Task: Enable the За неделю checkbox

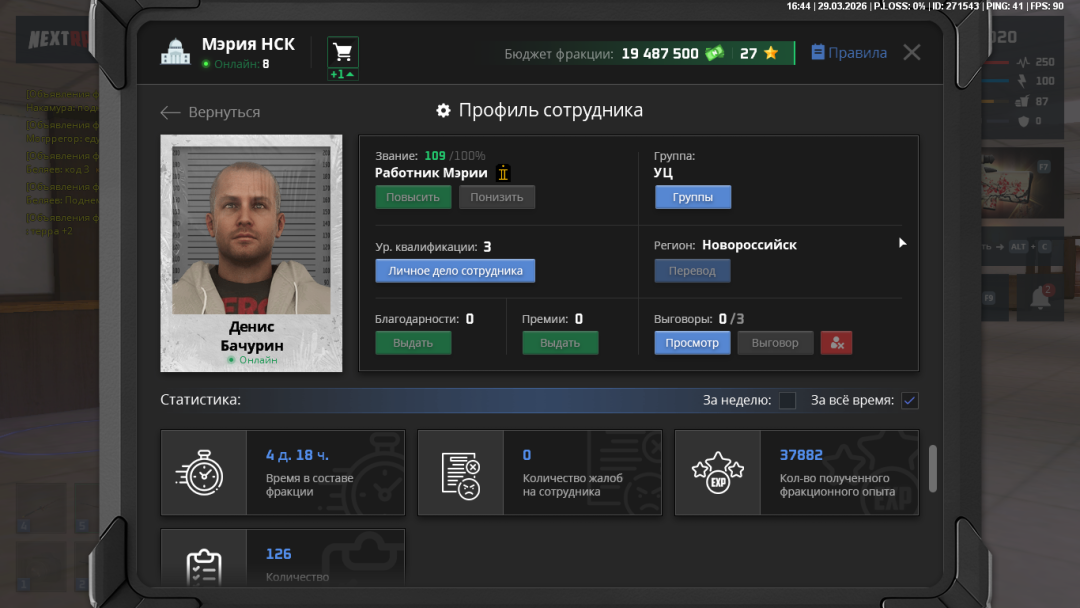Action: pos(787,400)
